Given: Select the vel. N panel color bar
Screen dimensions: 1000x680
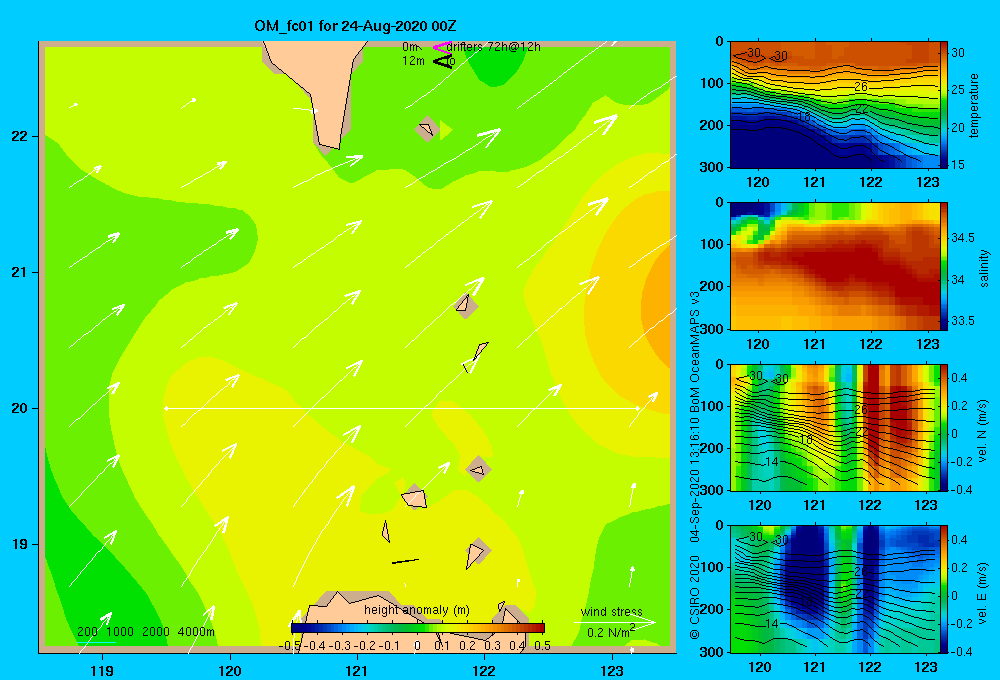Looking at the screenshot, I should (x=944, y=428).
